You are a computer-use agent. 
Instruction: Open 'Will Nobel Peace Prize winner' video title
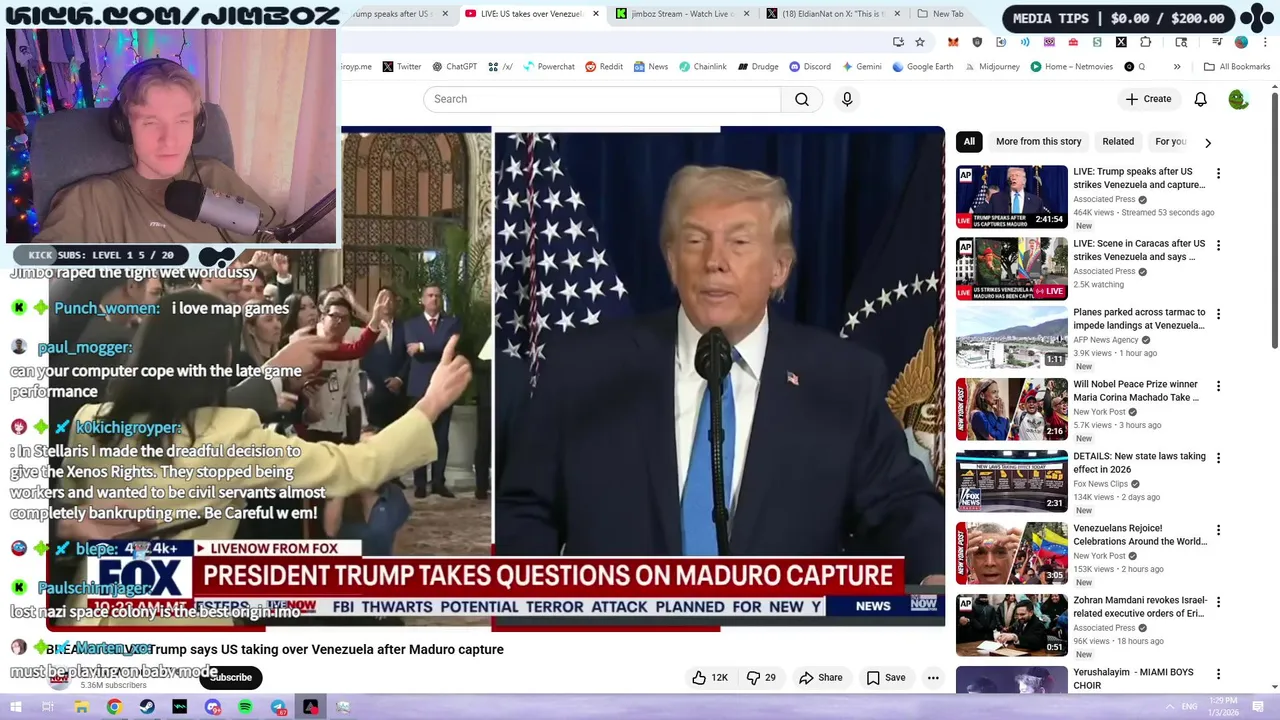point(1136,391)
